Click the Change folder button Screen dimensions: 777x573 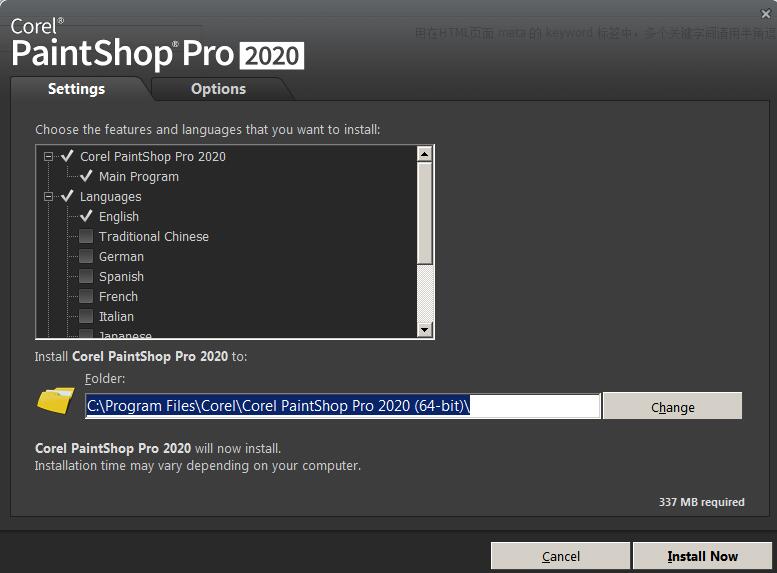pos(672,407)
